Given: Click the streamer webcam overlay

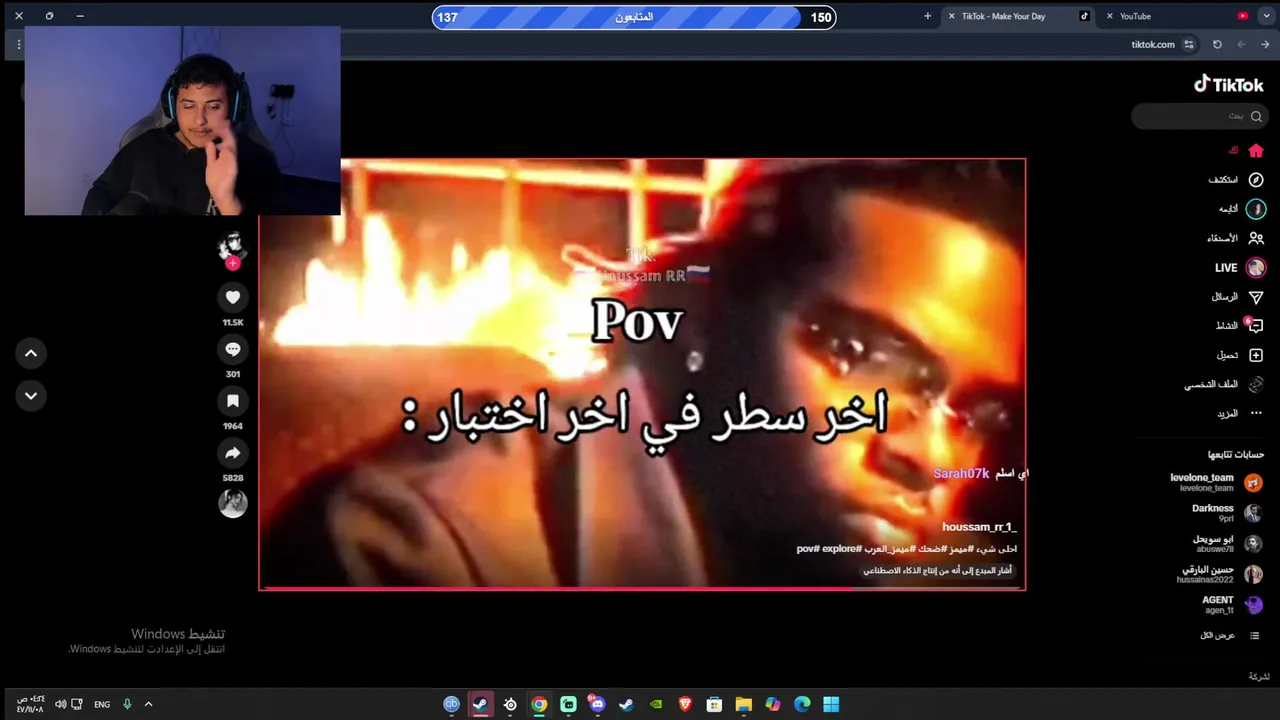Looking at the screenshot, I should [x=182, y=121].
